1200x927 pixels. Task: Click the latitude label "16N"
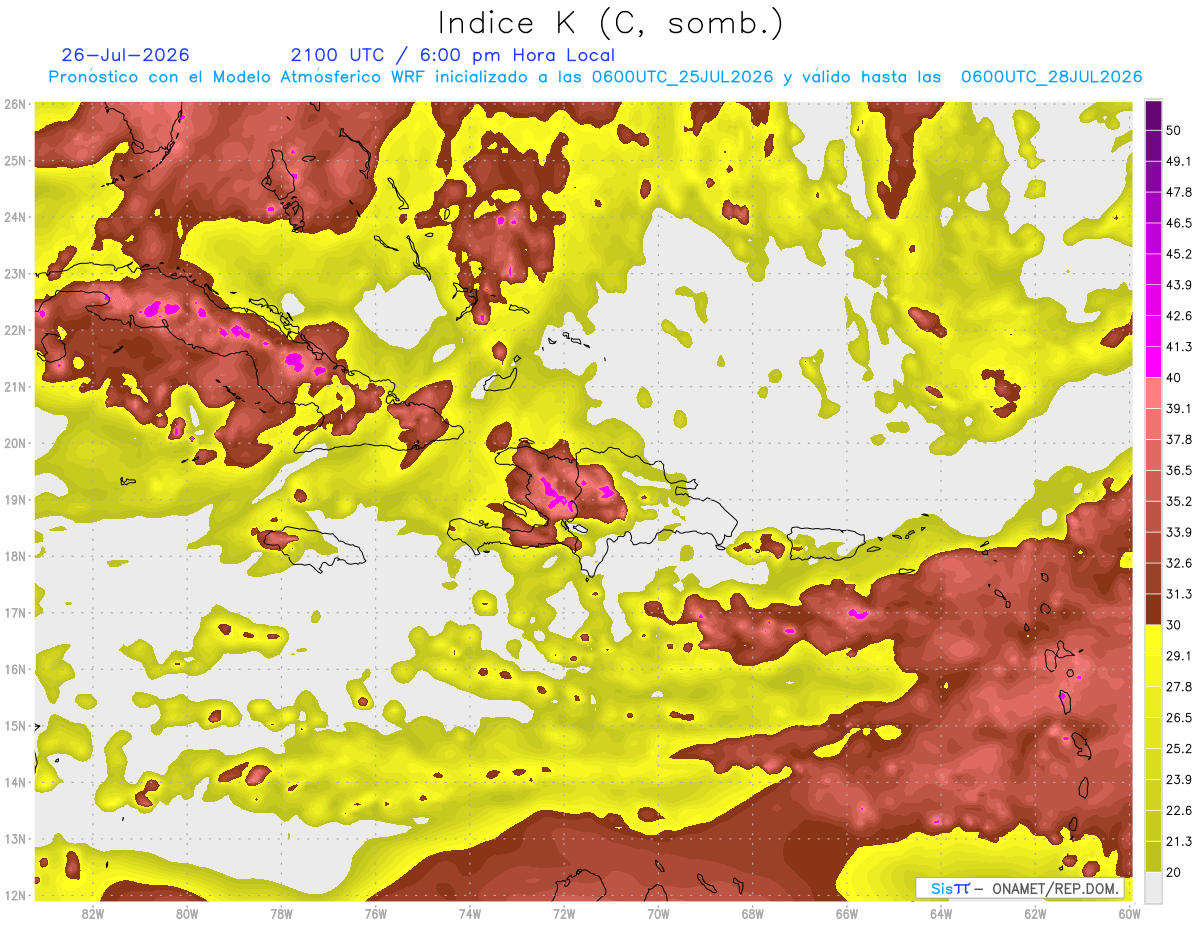[x=15, y=669]
